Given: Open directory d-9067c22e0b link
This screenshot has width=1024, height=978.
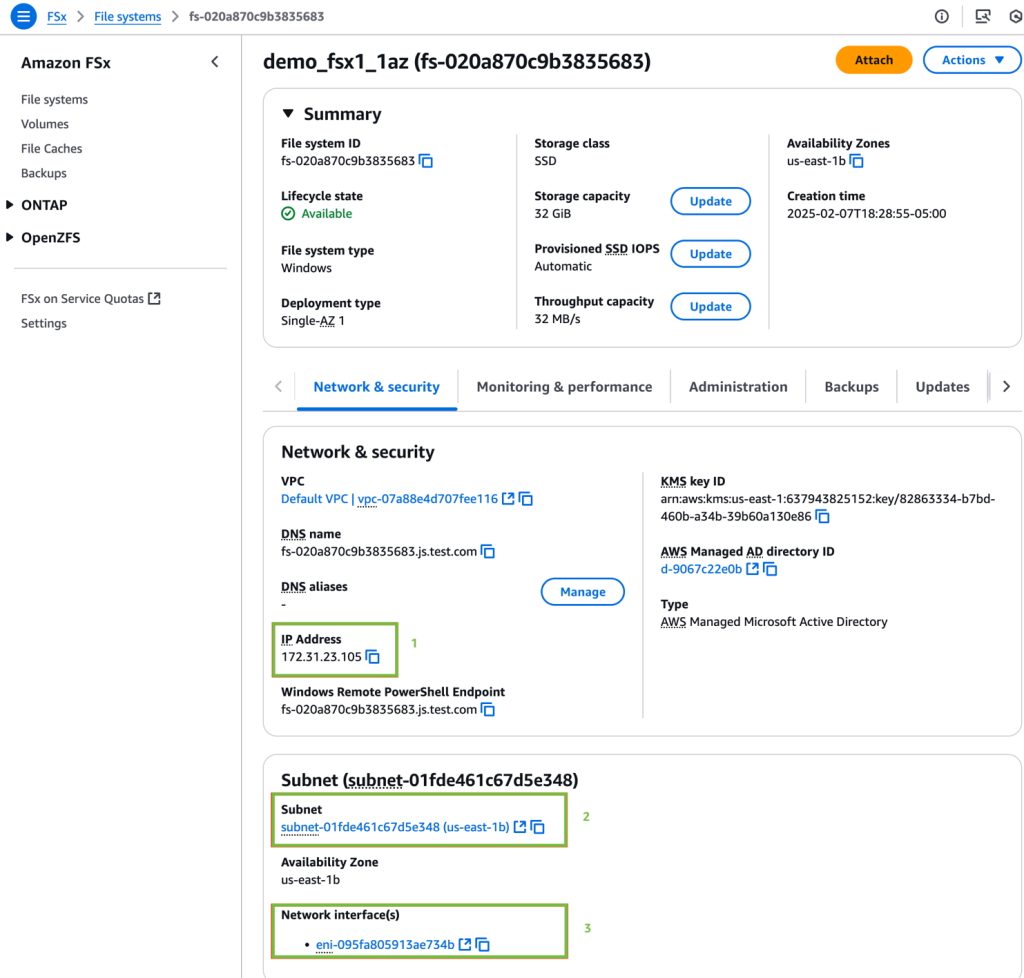Looking at the screenshot, I should click(x=701, y=569).
